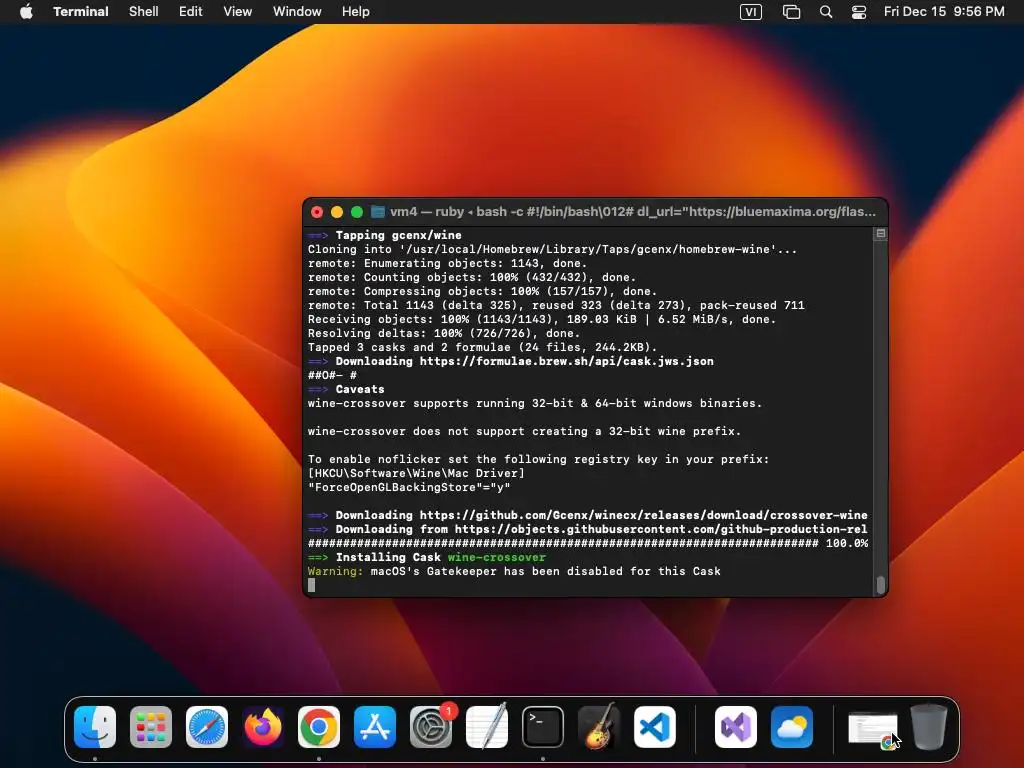The image size is (1024, 768).
Task: Click '"ForceOpenGLBackingStore"="y"' text
Action: (409, 487)
